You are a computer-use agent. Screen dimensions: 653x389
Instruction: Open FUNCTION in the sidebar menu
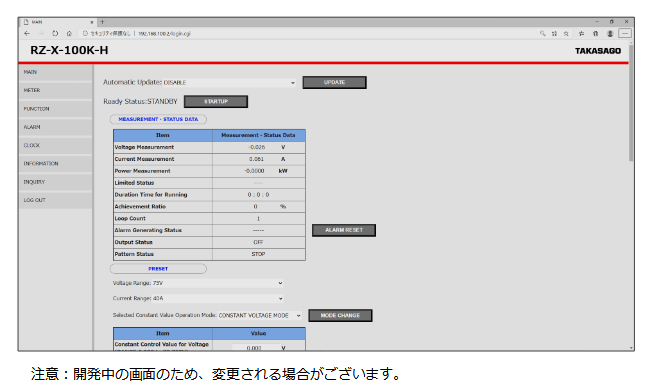(55, 109)
